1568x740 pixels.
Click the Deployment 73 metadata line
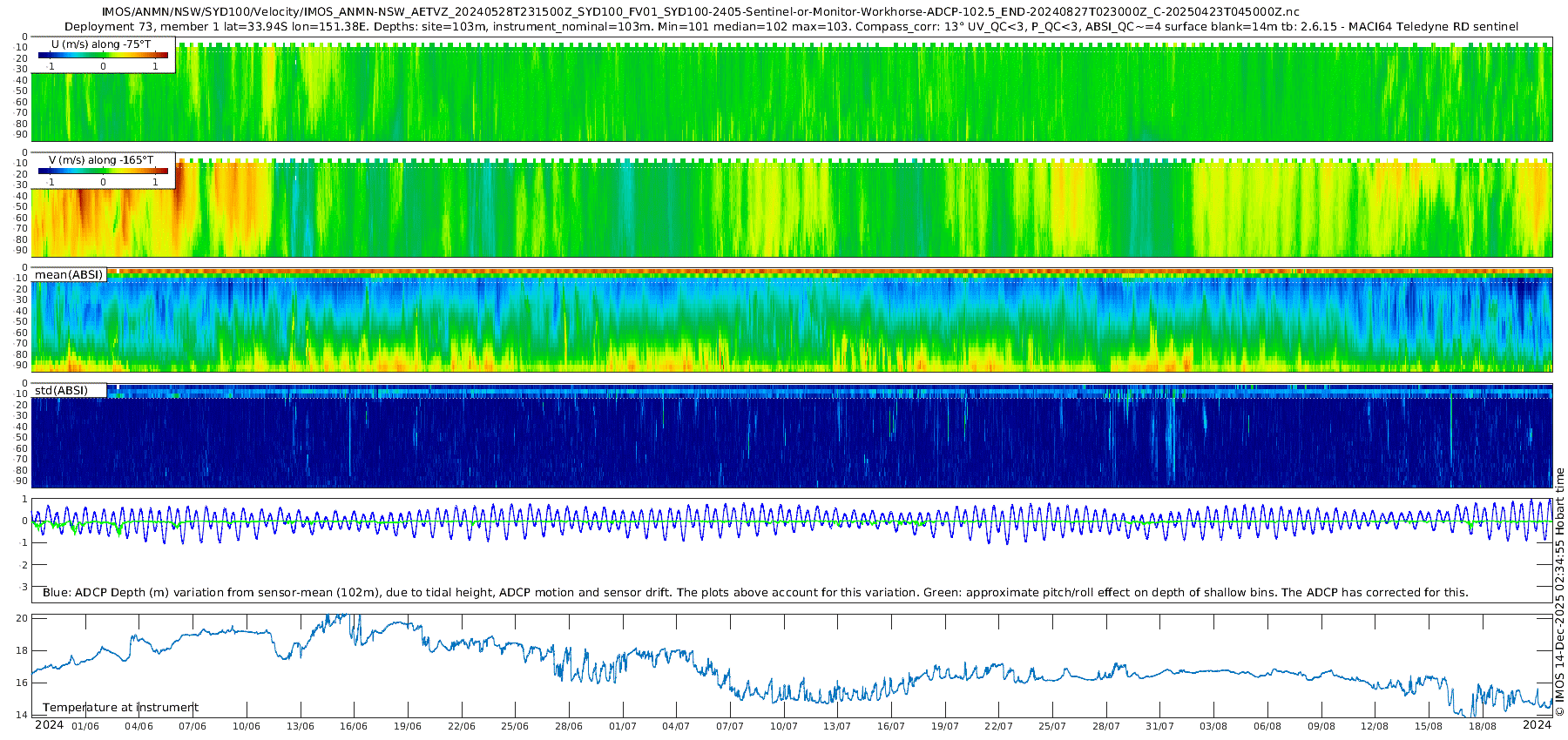coord(791,27)
